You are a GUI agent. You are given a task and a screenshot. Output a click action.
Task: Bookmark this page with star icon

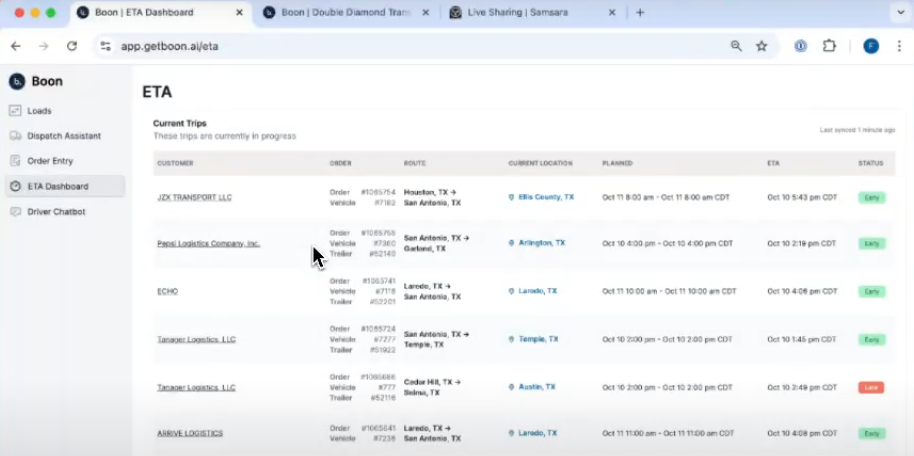tap(761, 46)
